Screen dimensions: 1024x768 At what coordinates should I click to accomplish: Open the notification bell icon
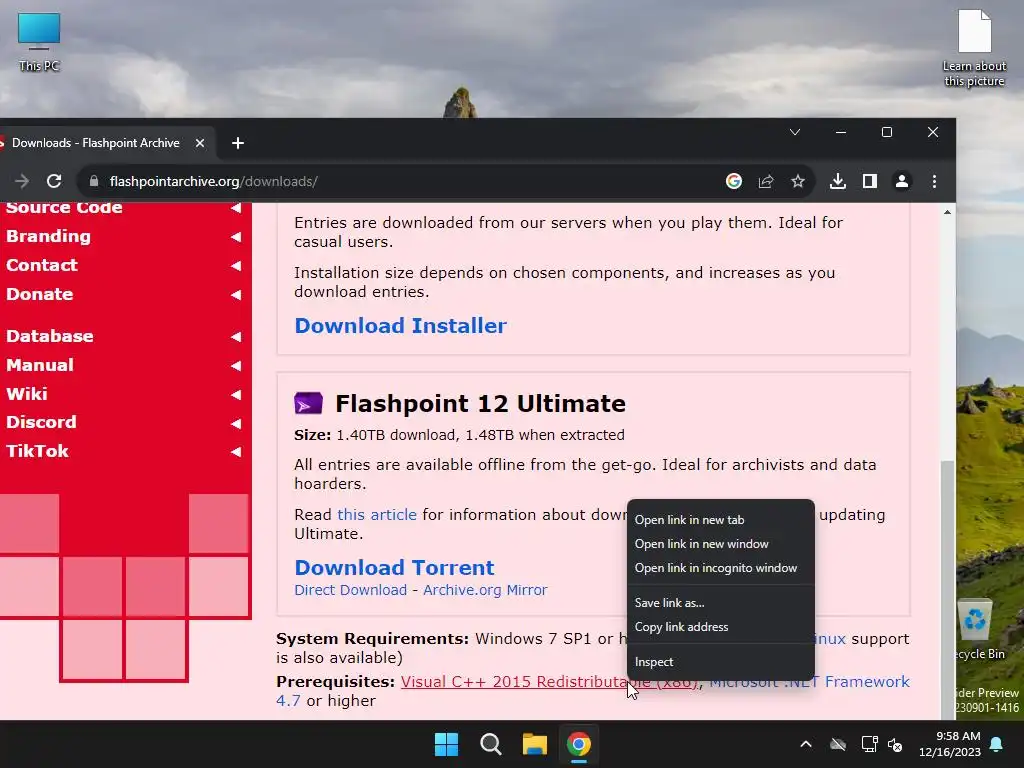click(x=996, y=744)
